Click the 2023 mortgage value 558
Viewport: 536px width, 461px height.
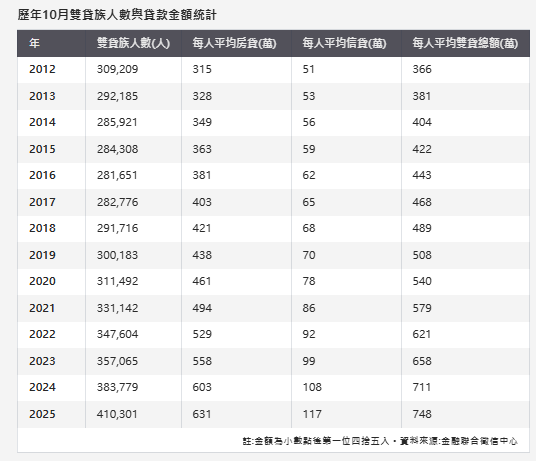tap(202, 361)
